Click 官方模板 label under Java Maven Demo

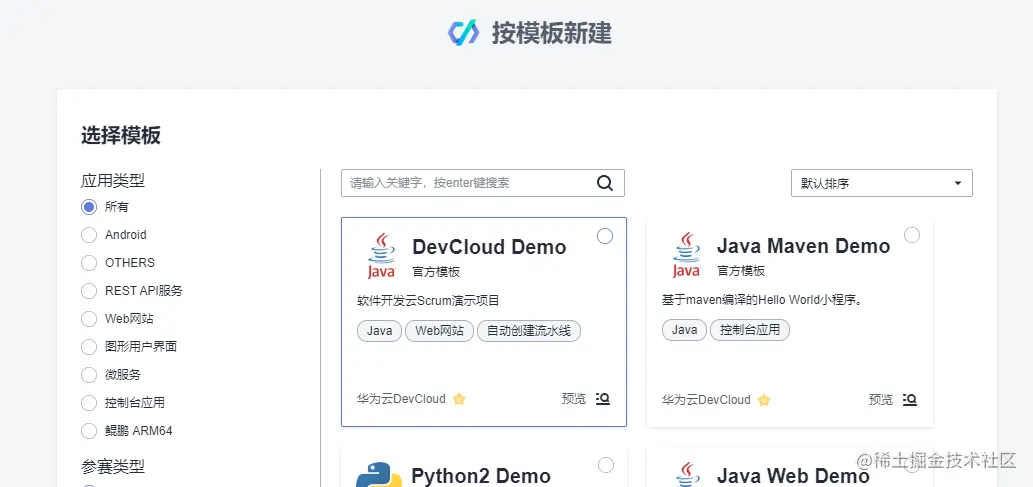[x=741, y=271]
